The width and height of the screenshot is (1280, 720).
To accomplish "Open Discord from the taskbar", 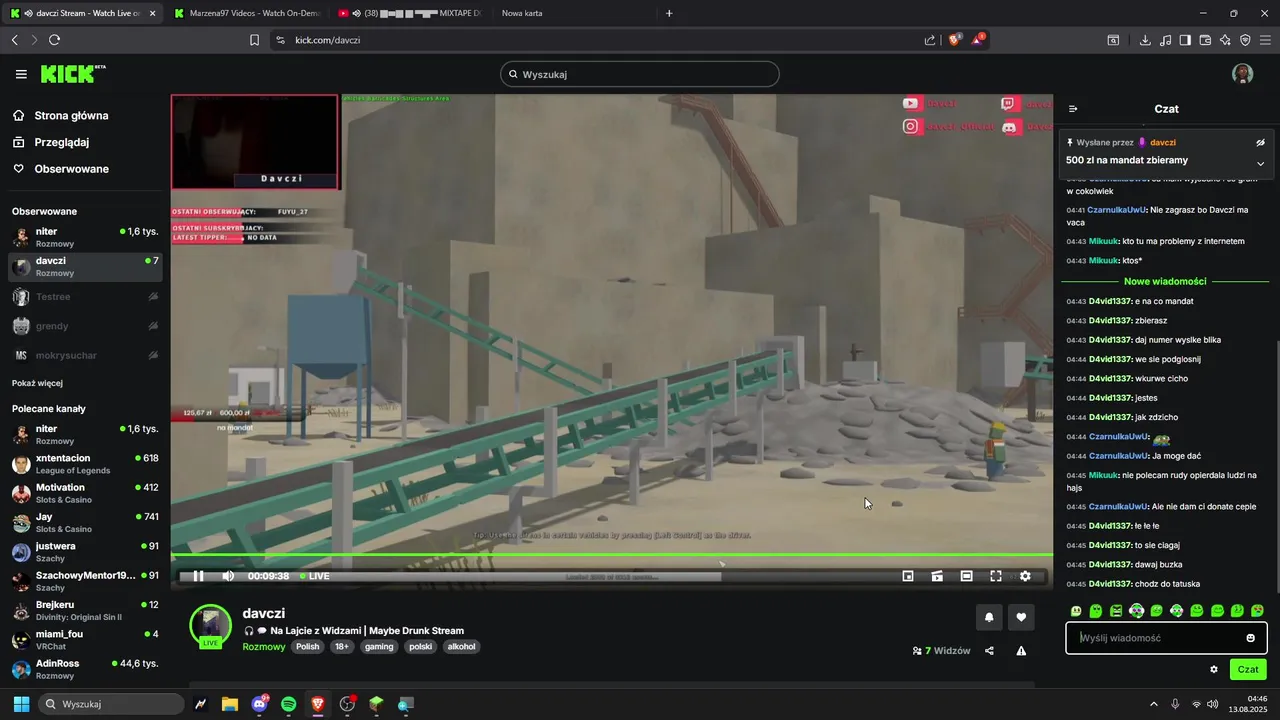I will pyautogui.click(x=260, y=704).
